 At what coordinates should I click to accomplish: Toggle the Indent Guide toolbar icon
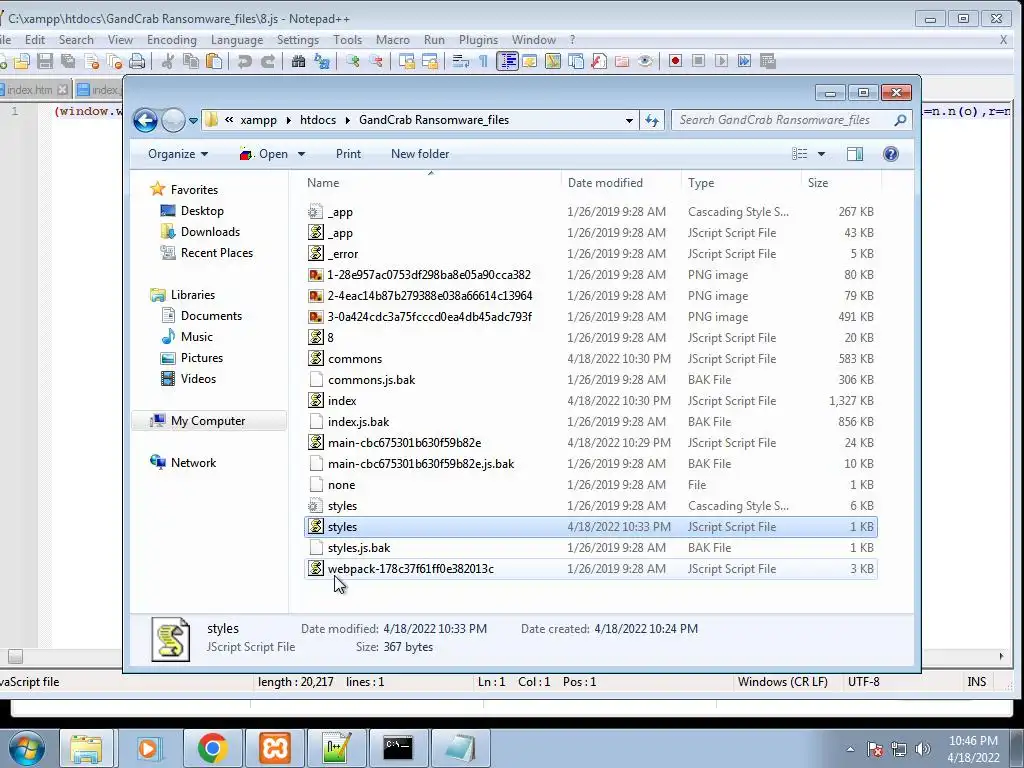(507, 61)
